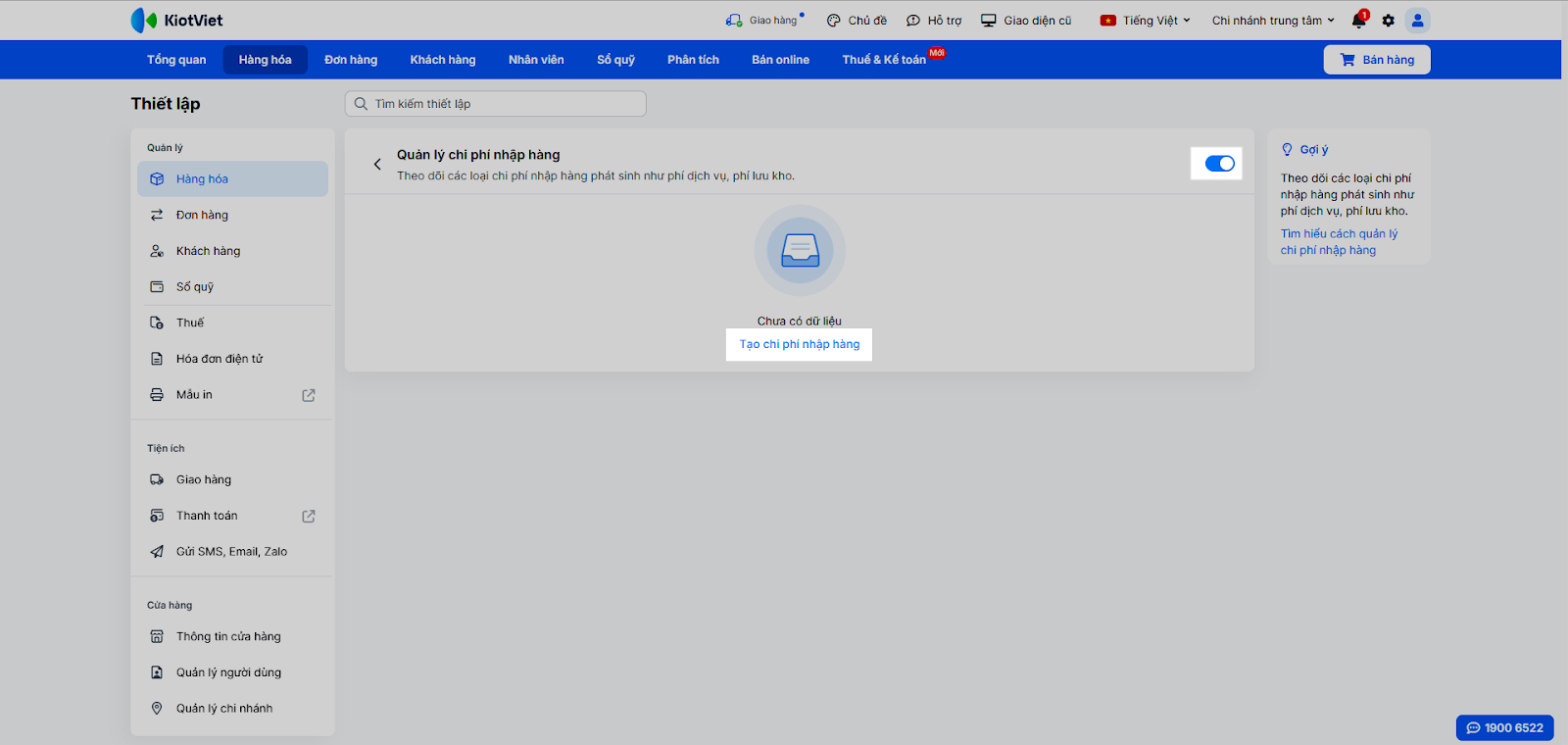Click the Thanh toán payment icon
Viewport: 1568px width, 745px height.
click(x=157, y=516)
